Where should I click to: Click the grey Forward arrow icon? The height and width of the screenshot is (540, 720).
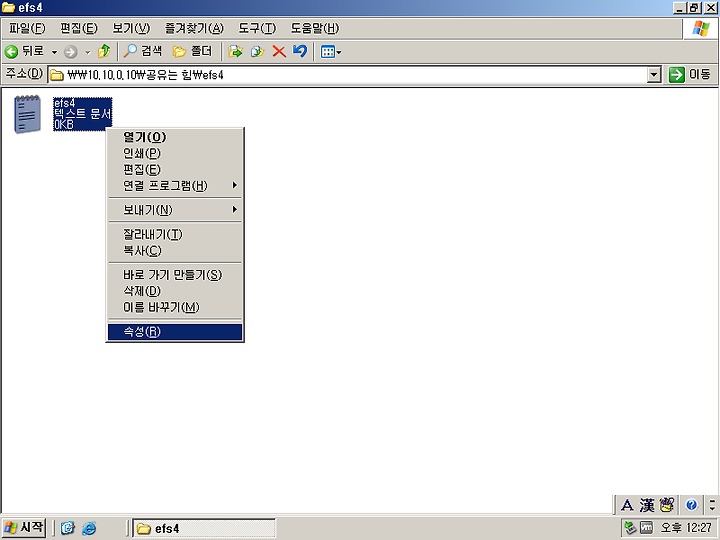coord(70,52)
